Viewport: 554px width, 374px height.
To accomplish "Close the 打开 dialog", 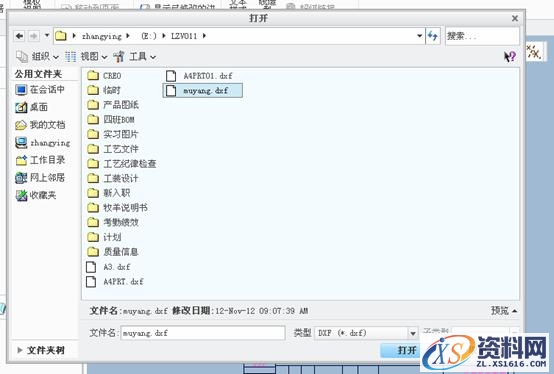I will (x=515, y=18).
